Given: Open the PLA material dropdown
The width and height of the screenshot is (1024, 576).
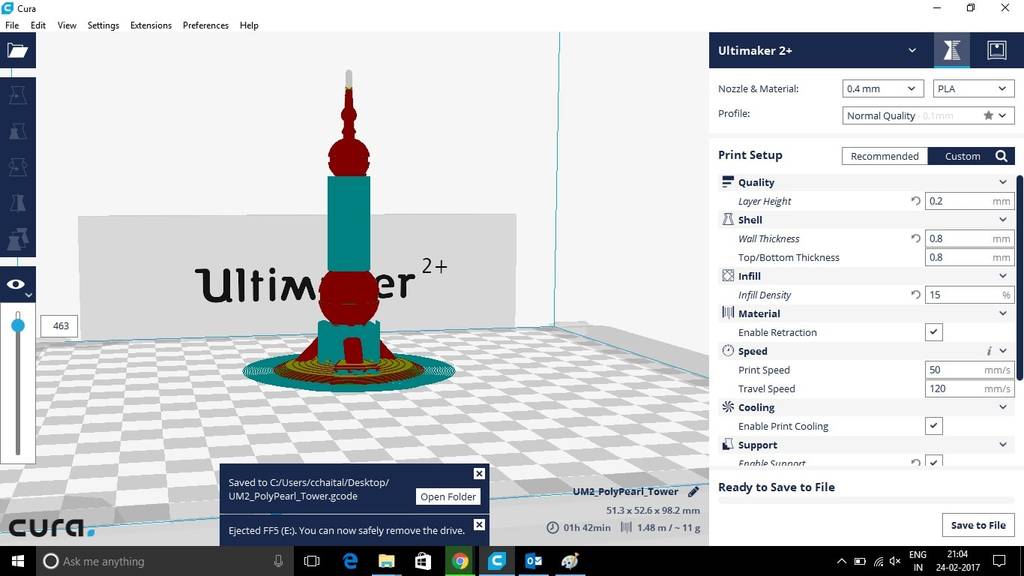Looking at the screenshot, I should (x=973, y=89).
